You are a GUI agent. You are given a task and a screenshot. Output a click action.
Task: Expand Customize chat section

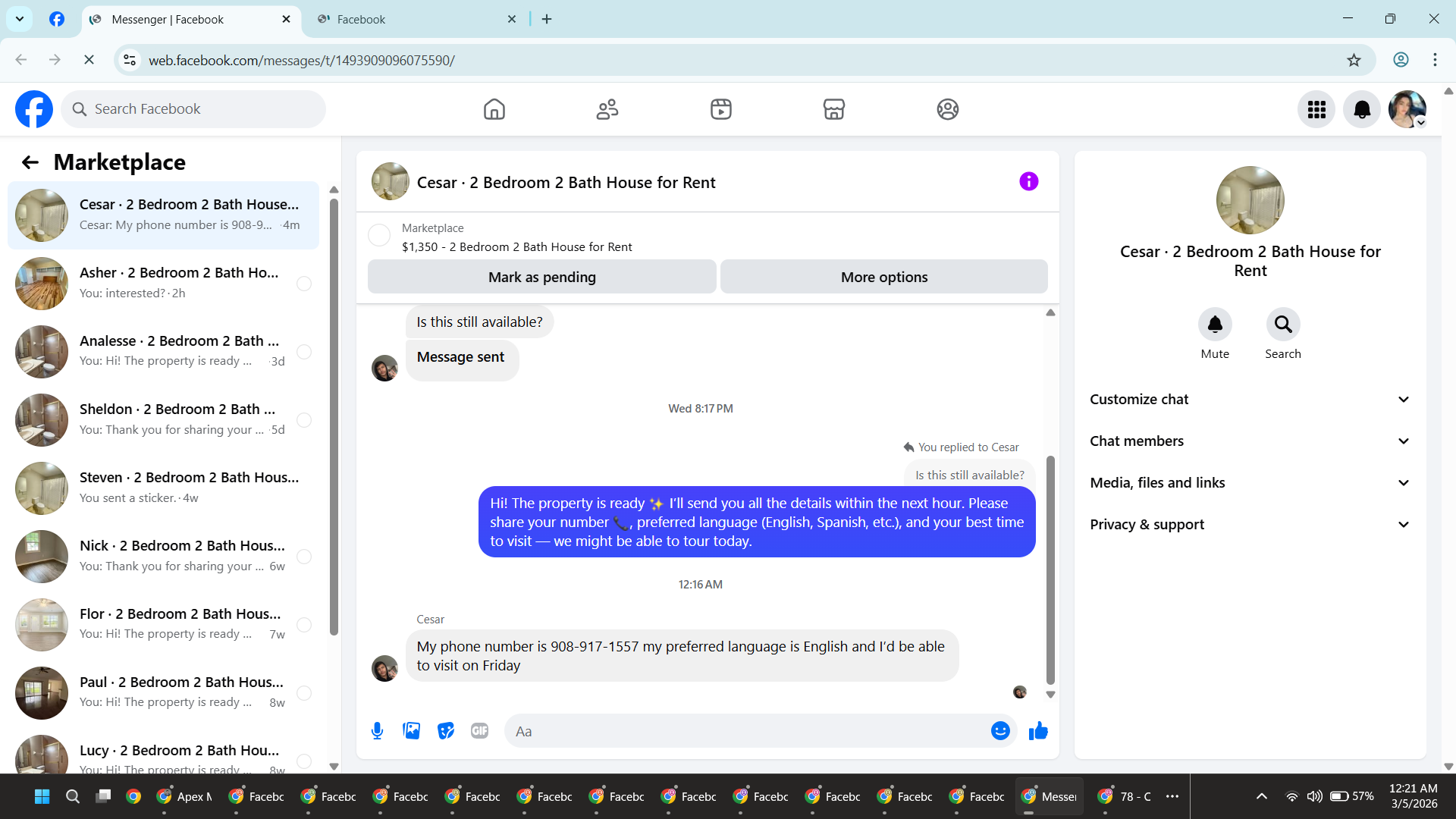1250,400
